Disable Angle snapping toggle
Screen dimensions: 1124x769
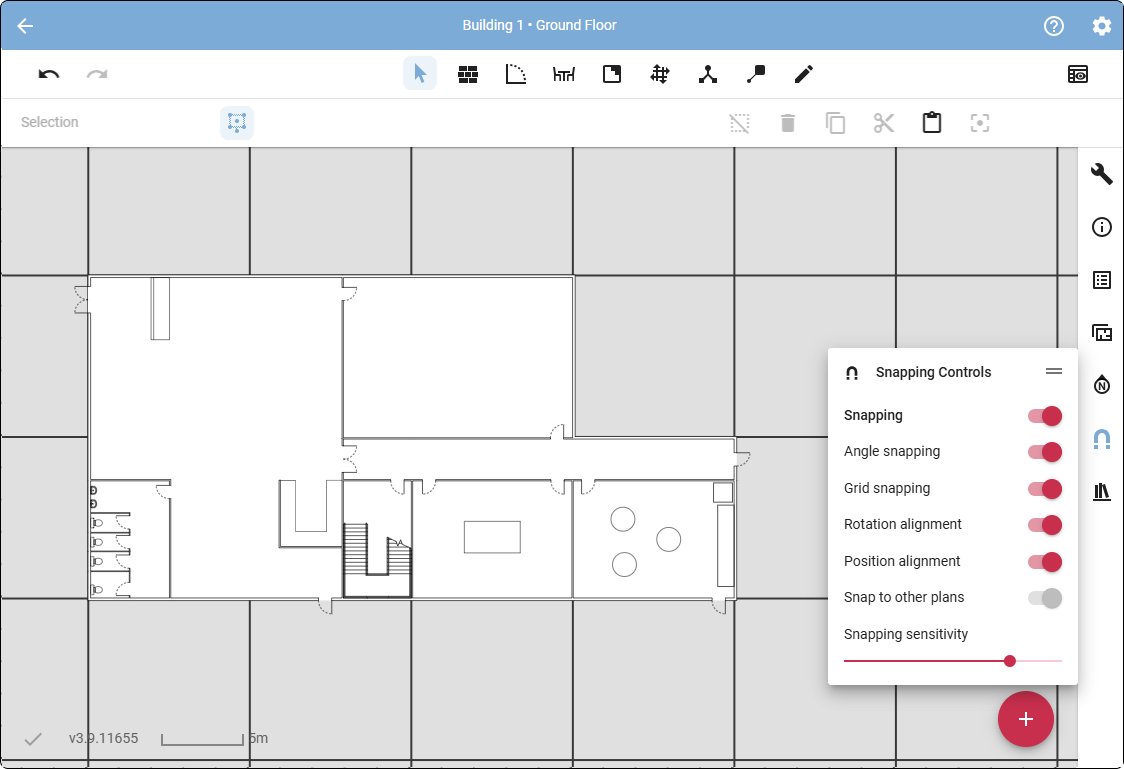(x=1044, y=452)
